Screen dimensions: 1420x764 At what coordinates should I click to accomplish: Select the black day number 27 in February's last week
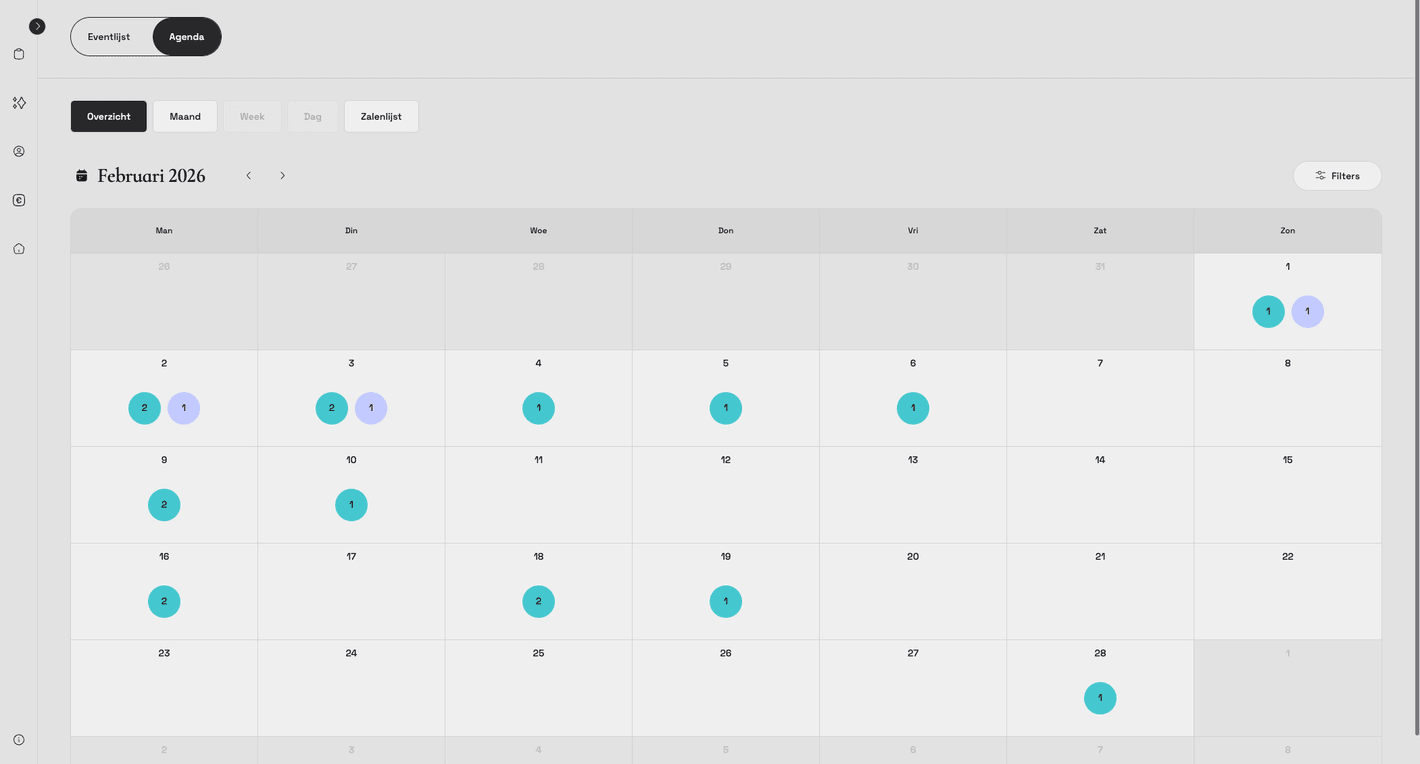point(913,653)
